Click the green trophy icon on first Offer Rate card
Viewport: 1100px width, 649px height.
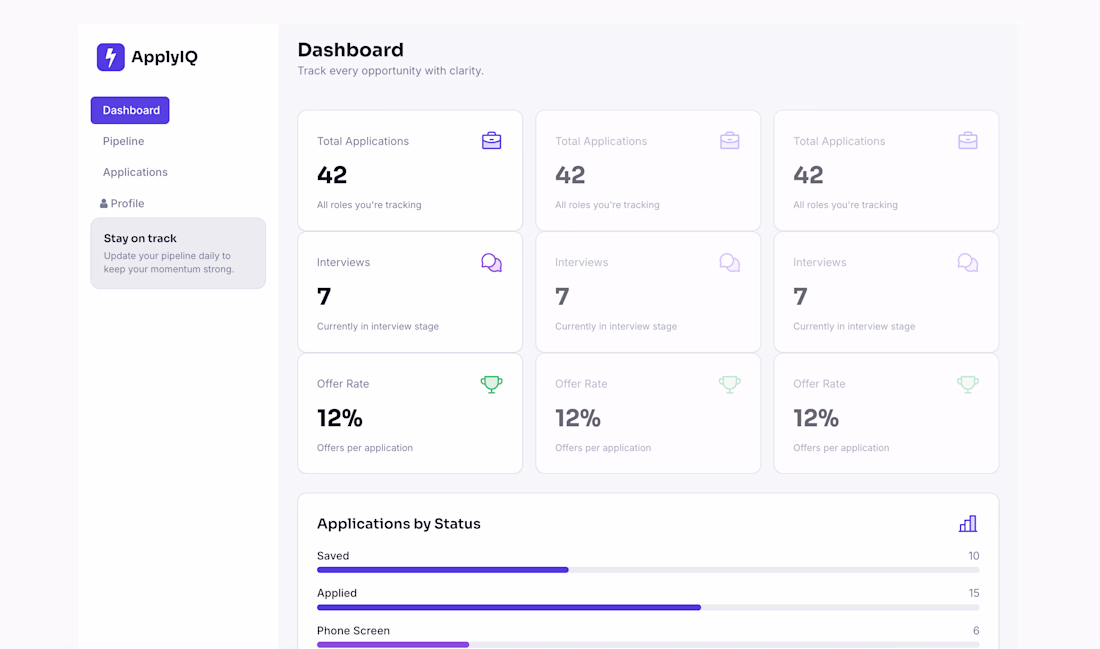pos(491,384)
